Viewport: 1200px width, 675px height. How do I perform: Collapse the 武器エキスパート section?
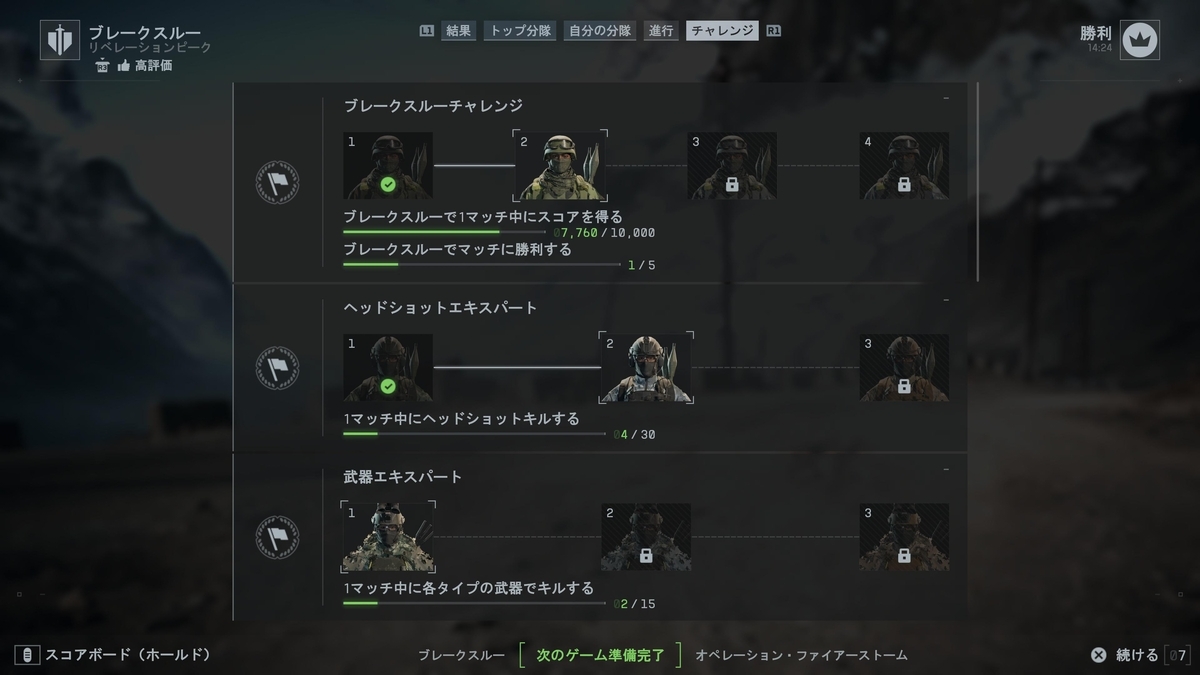(946, 469)
